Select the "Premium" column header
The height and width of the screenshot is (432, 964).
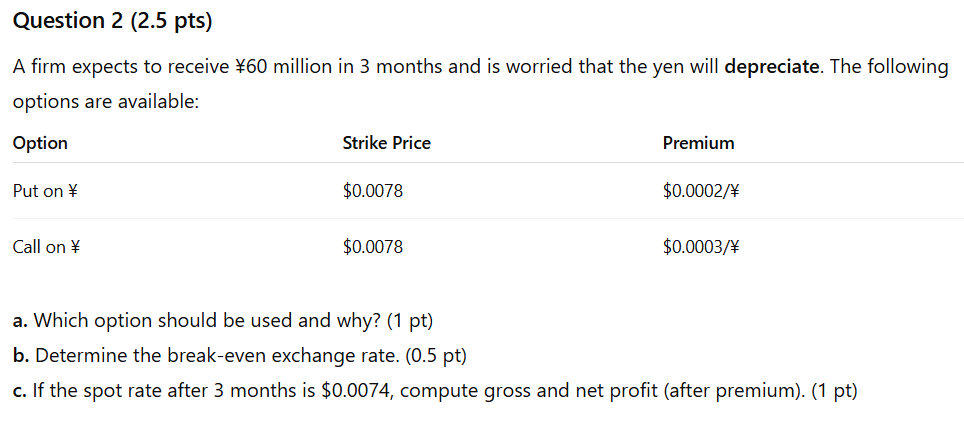[698, 143]
